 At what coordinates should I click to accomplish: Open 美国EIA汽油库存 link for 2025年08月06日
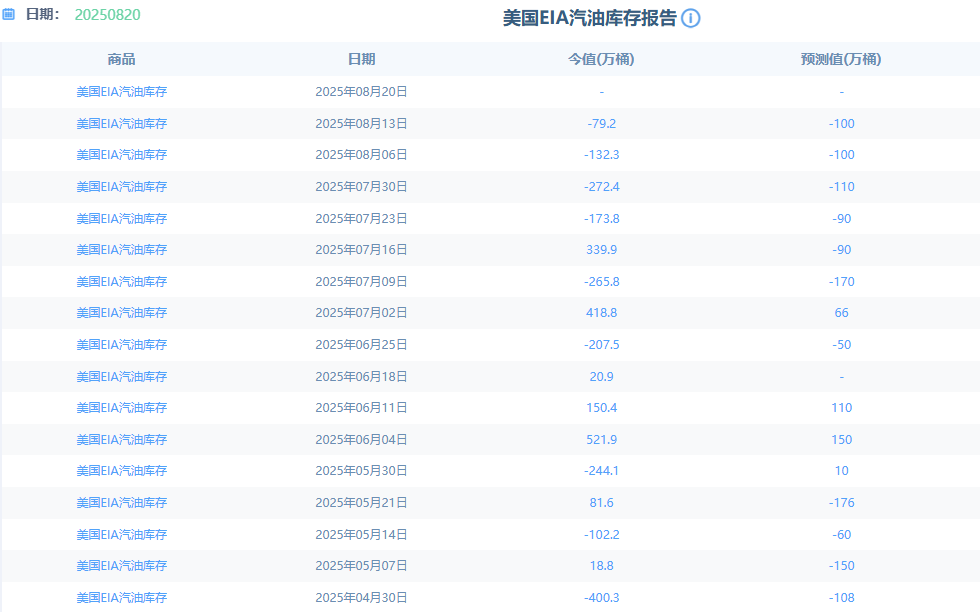point(122,155)
